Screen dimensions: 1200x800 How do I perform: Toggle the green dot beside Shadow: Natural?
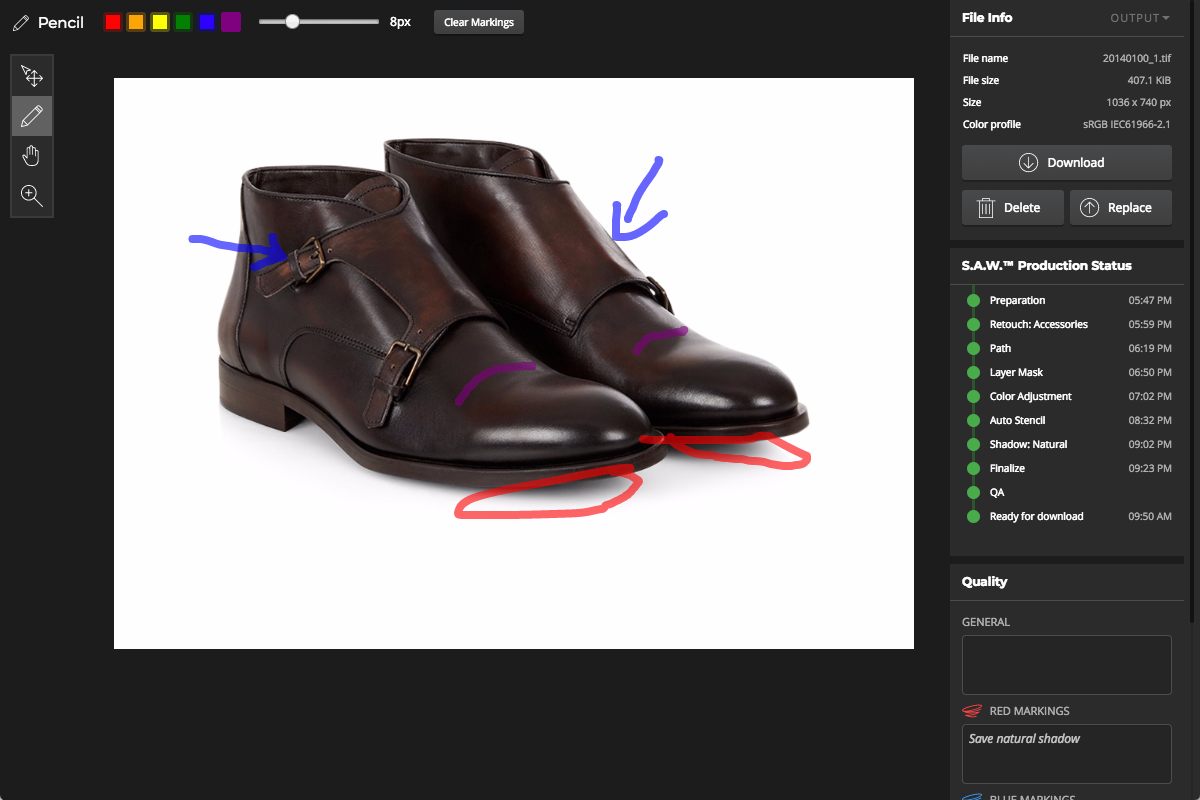(972, 444)
